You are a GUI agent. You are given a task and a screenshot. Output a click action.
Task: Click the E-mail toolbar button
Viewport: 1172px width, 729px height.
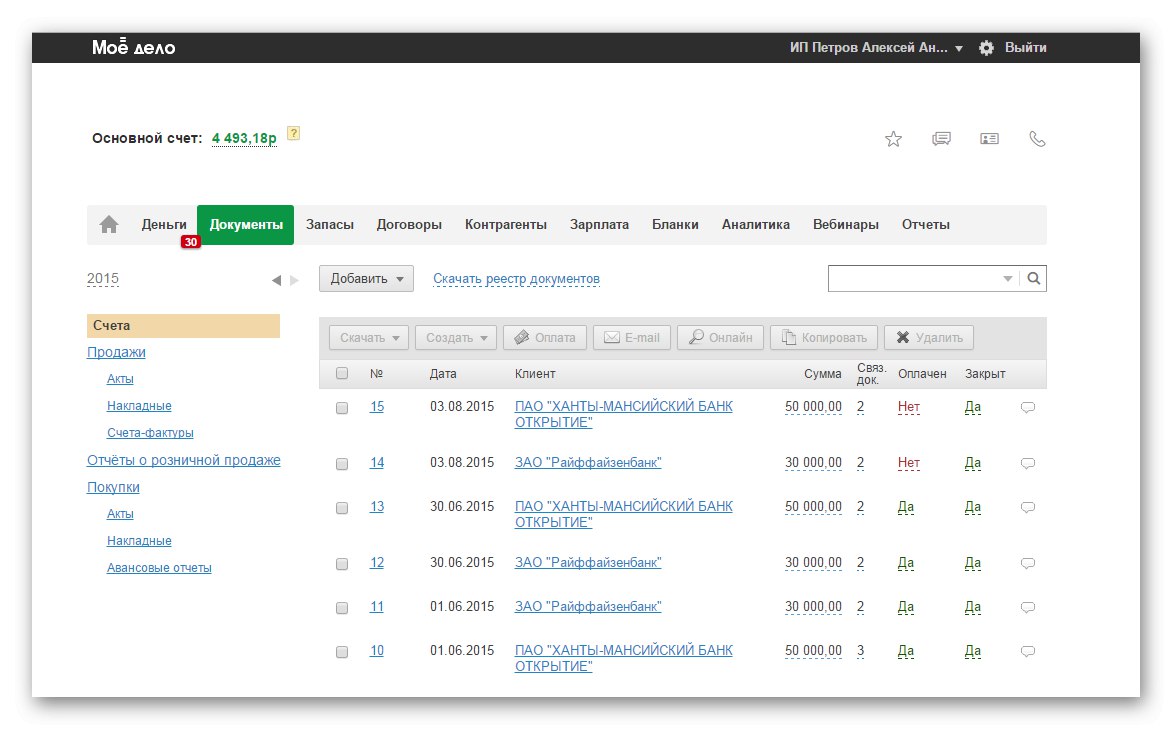pyautogui.click(x=632, y=338)
